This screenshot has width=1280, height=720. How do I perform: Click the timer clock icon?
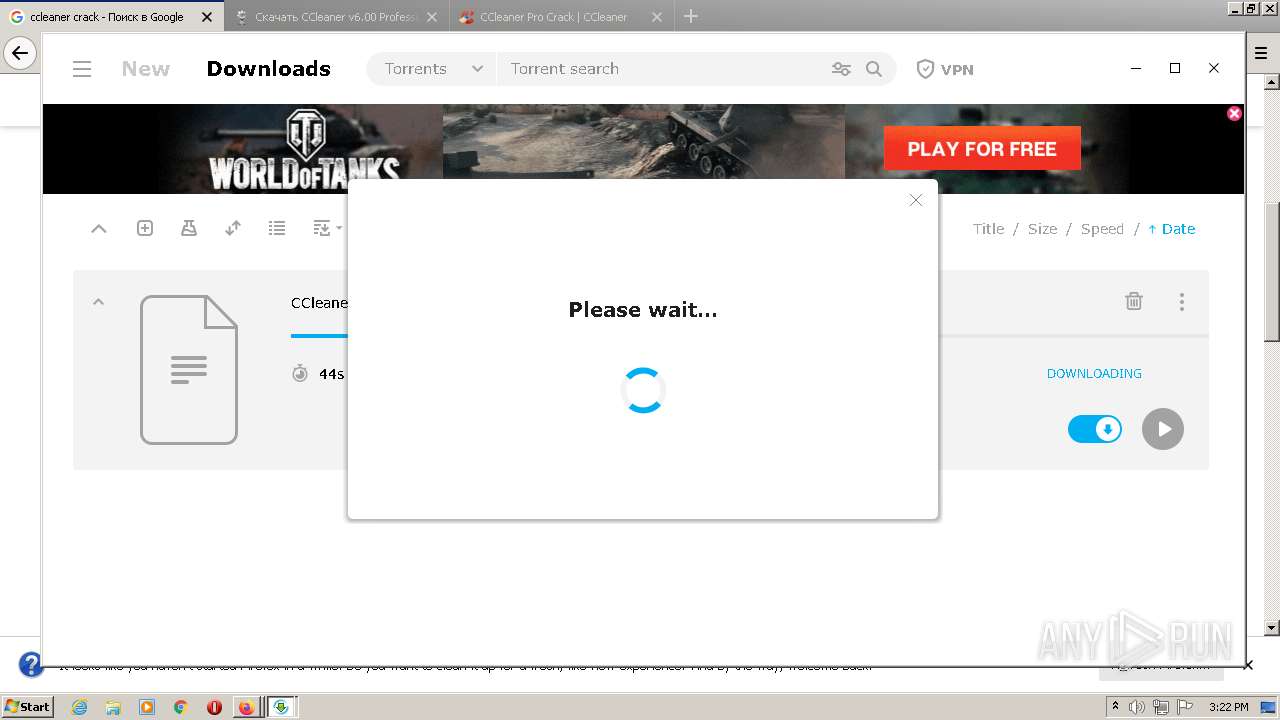[300, 373]
